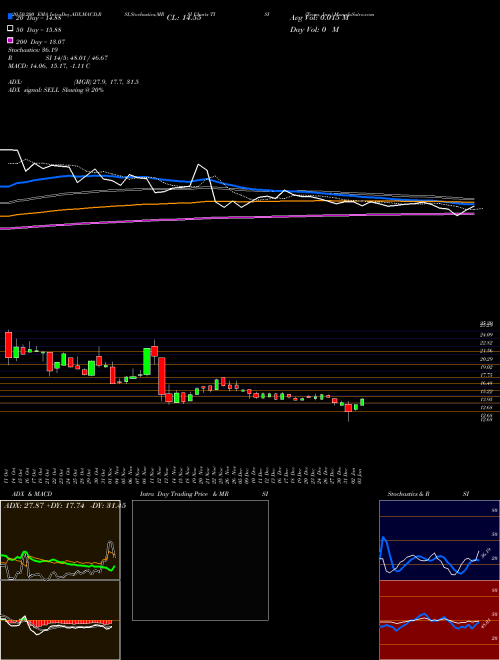This screenshot has width=500, height=660.
Task: Click the blue 20 Day legend swatch
Action: 10,17
